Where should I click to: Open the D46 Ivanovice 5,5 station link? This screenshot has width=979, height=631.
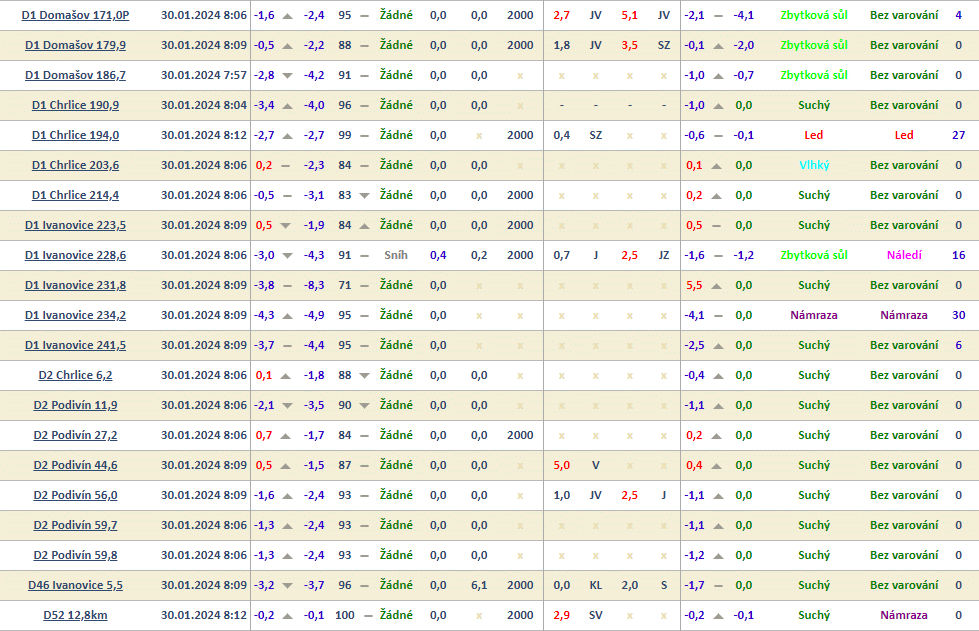pos(75,586)
